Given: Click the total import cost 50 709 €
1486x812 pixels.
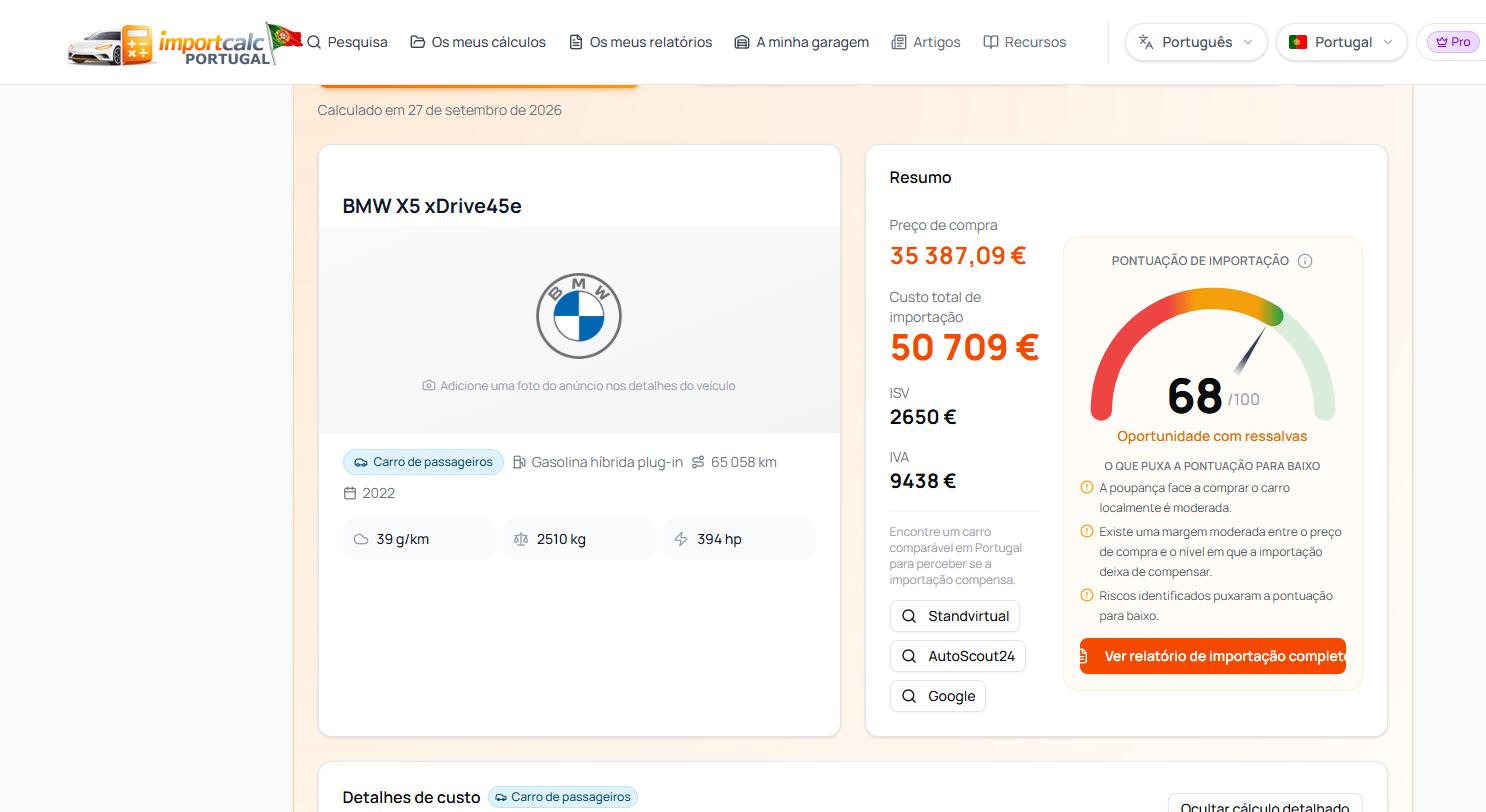Looking at the screenshot, I should (964, 347).
